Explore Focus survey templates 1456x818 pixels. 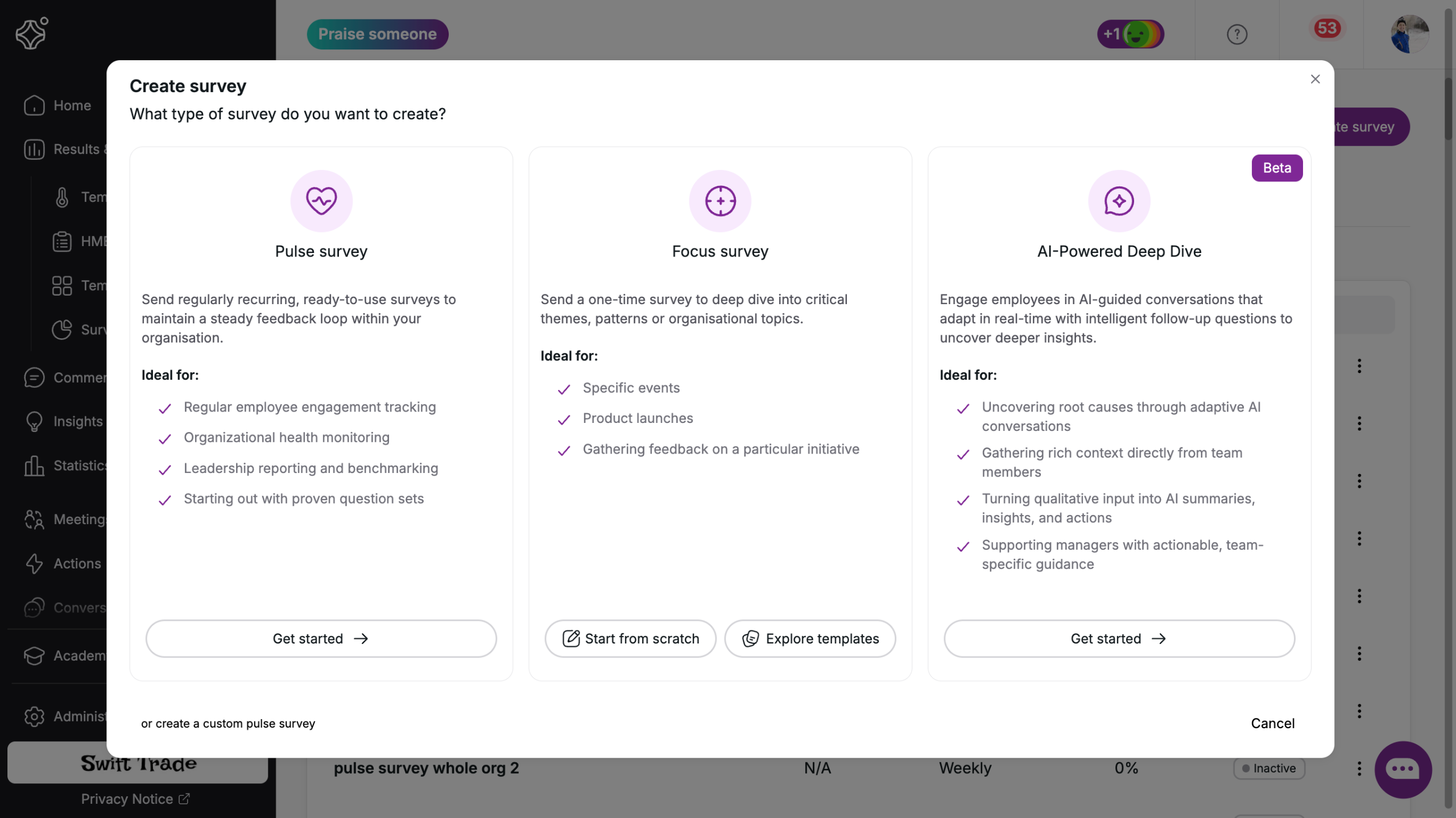click(x=810, y=638)
